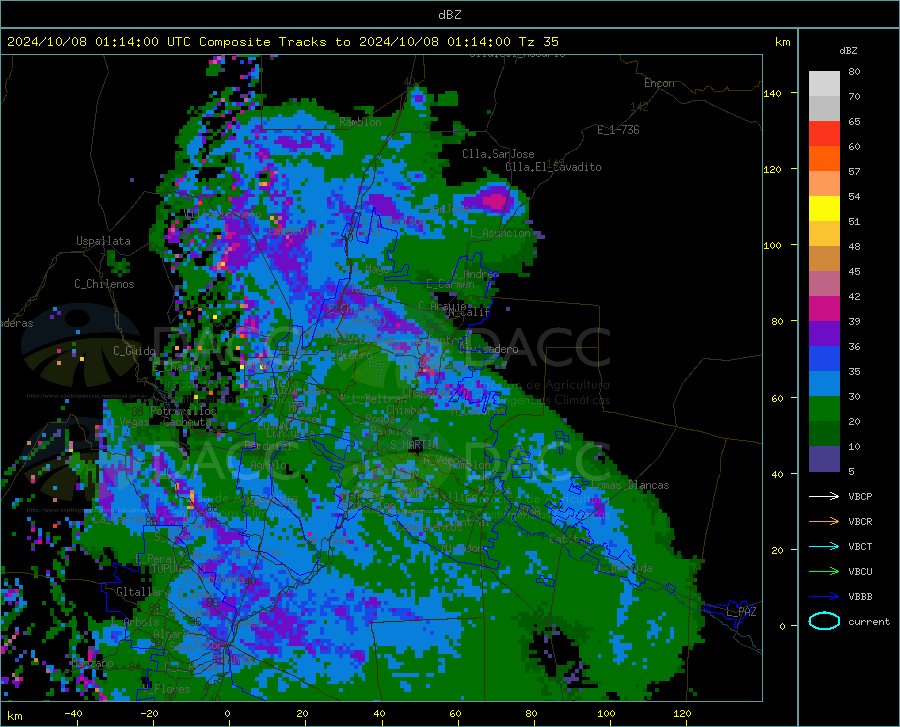Click the cyan VBCT arrow legend icon
Image resolution: width=900 pixels, height=727 pixels.
click(x=824, y=546)
